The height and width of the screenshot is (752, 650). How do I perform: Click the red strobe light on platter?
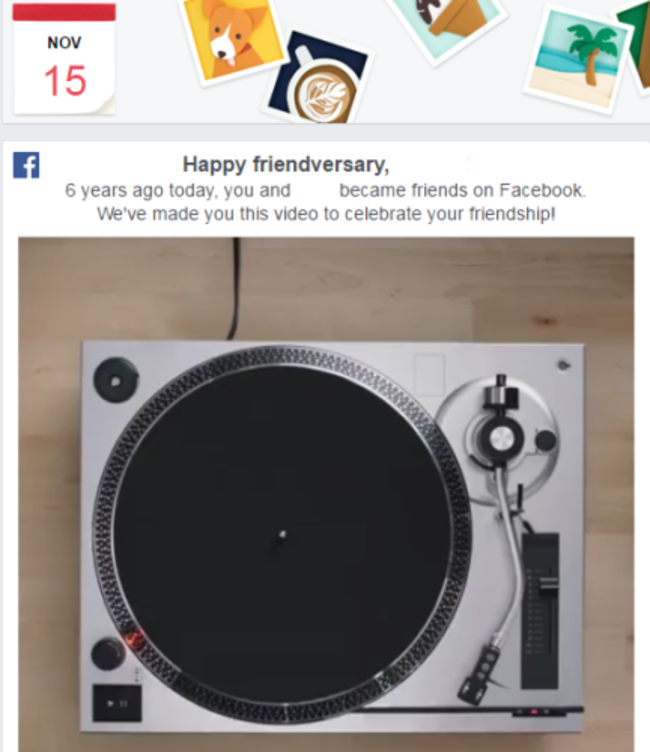click(x=134, y=640)
